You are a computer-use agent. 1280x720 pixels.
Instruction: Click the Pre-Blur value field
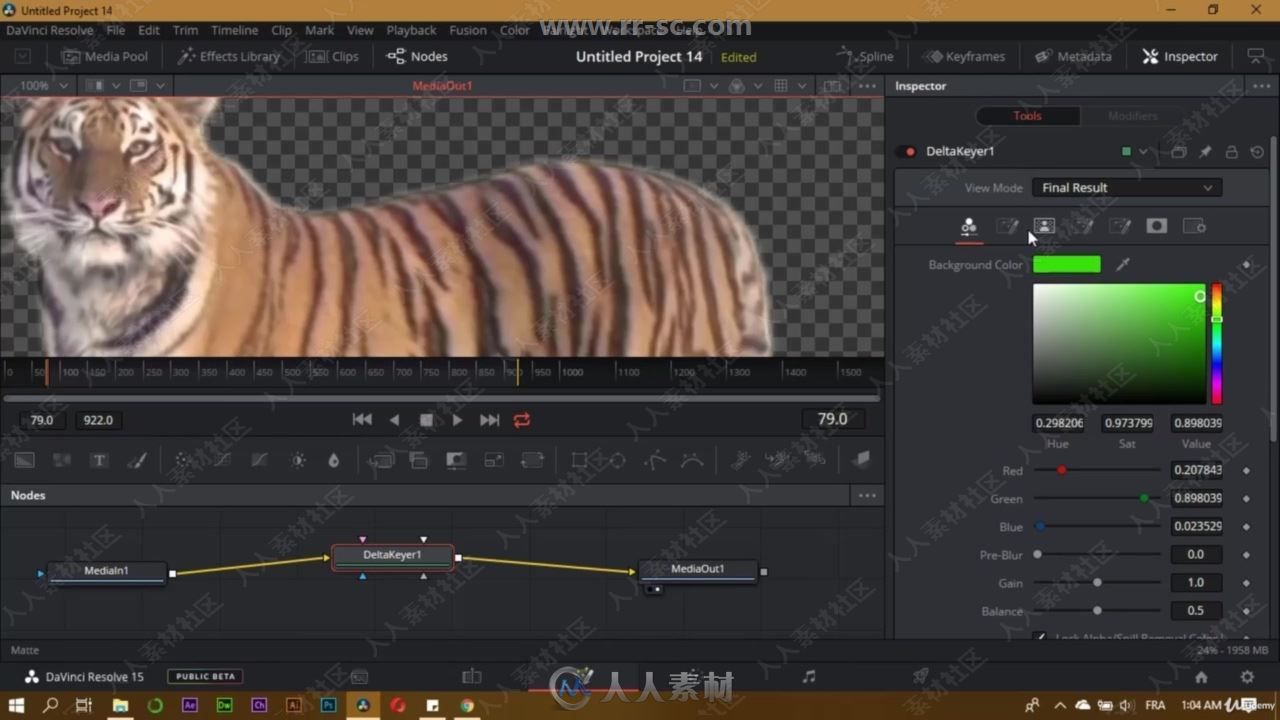1196,554
